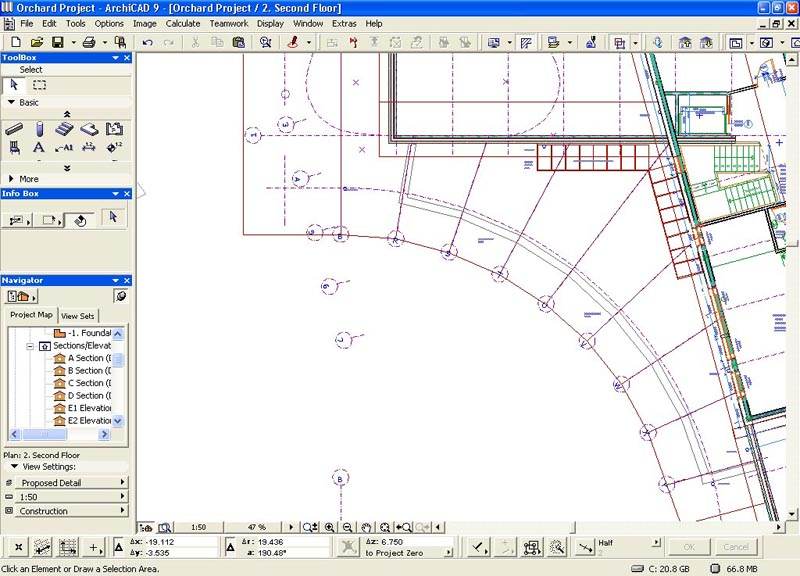800x576 pixels.
Task: Select the Object chair tool
Action: (14, 148)
